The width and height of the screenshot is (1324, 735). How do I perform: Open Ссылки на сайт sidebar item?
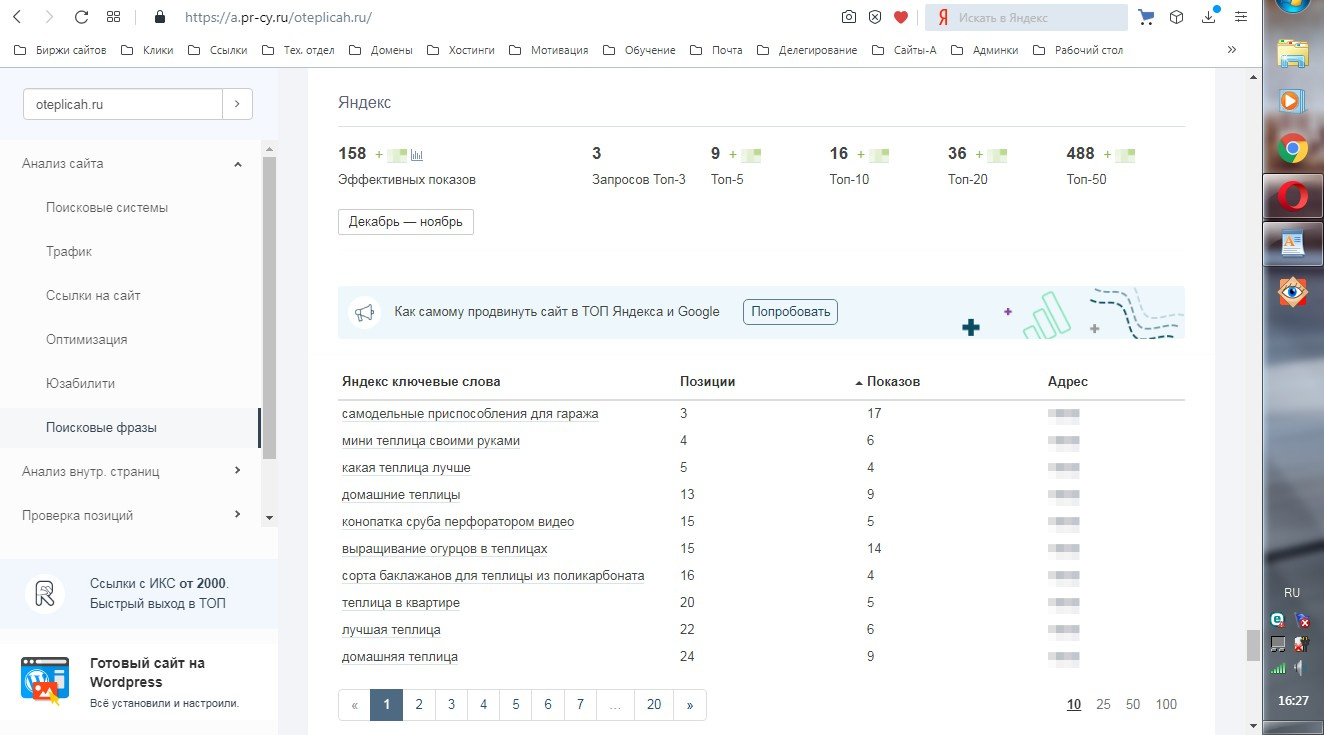click(x=93, y=296)
